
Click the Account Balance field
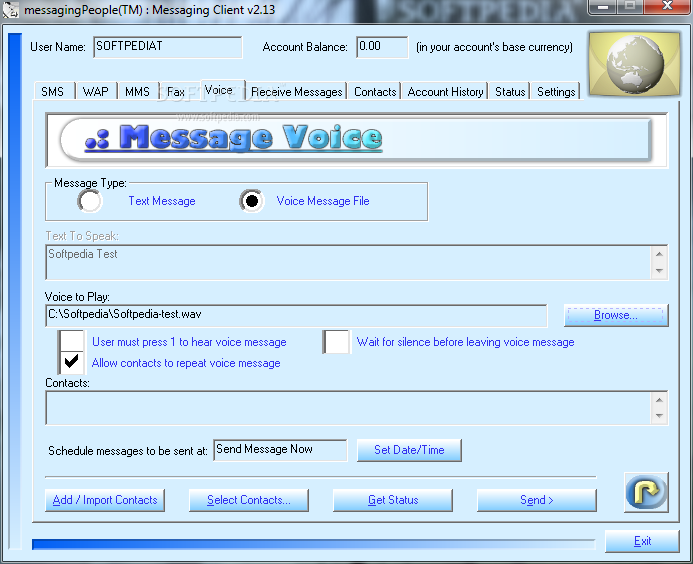click(382, 47)
